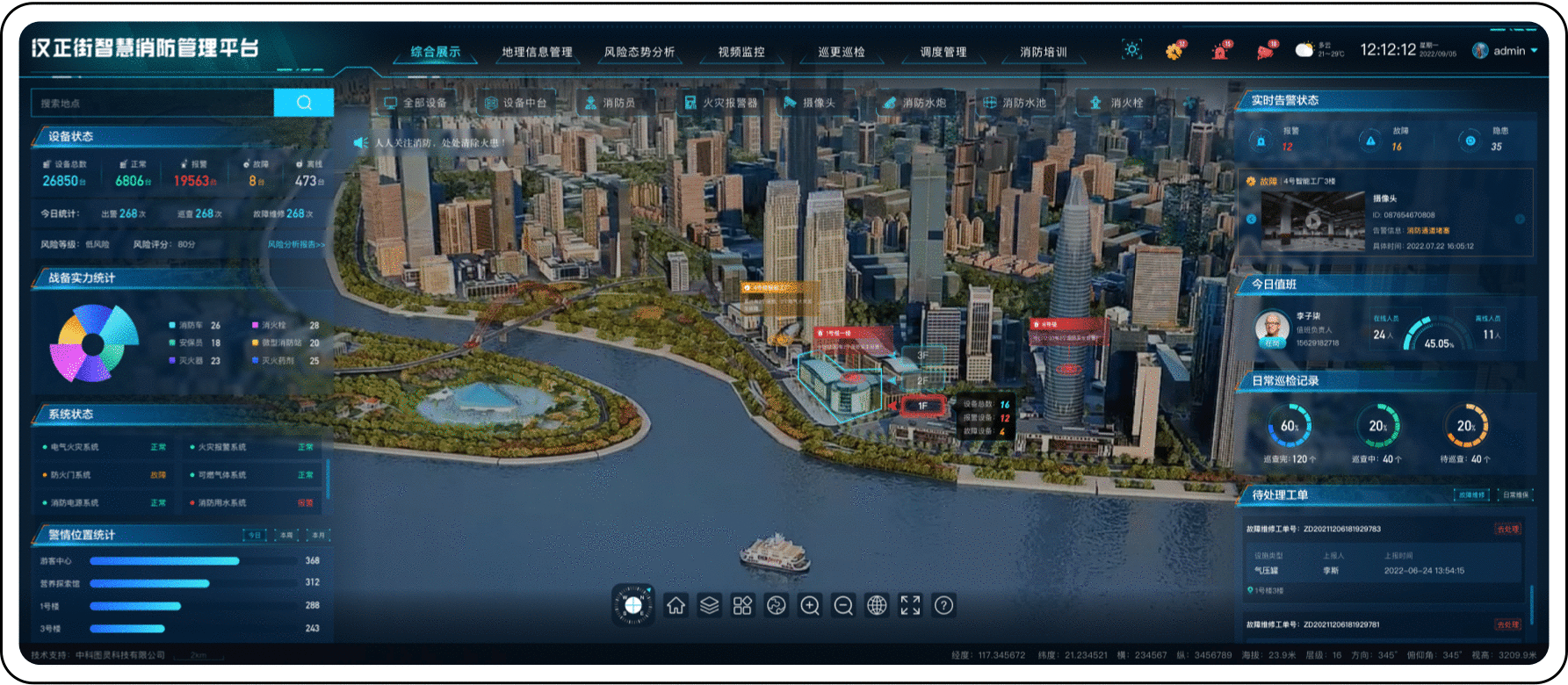Open the help question mark icon
The height and width of the screenshot is (685, 1568).
[x=943, y=605]
